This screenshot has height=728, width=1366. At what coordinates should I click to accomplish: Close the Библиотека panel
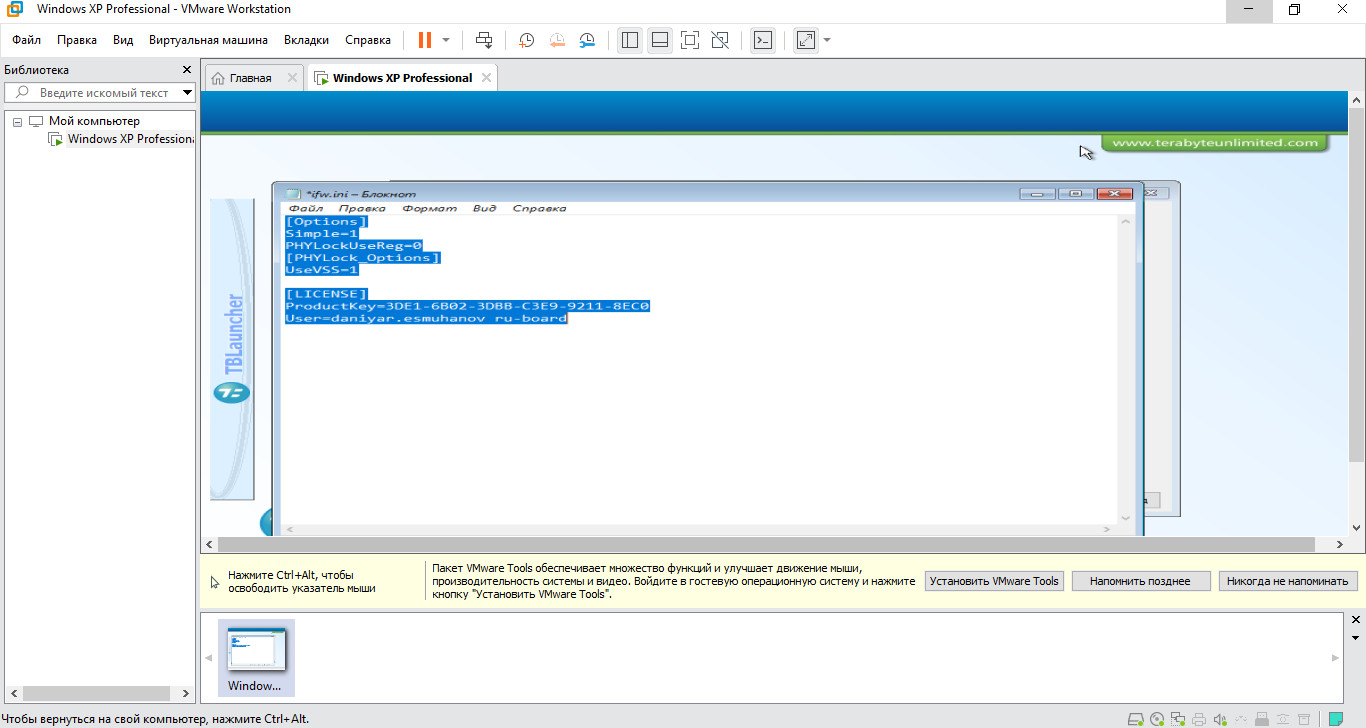pyautogui.click(x=186, y=70)
